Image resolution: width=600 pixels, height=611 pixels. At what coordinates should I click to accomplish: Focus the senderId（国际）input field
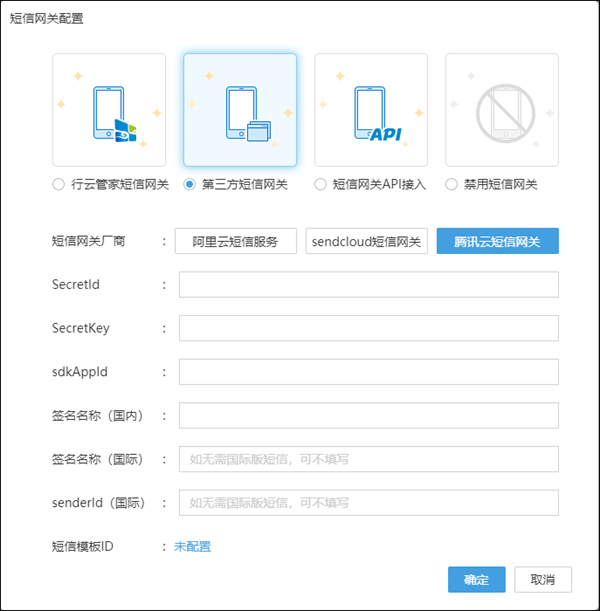368,502
